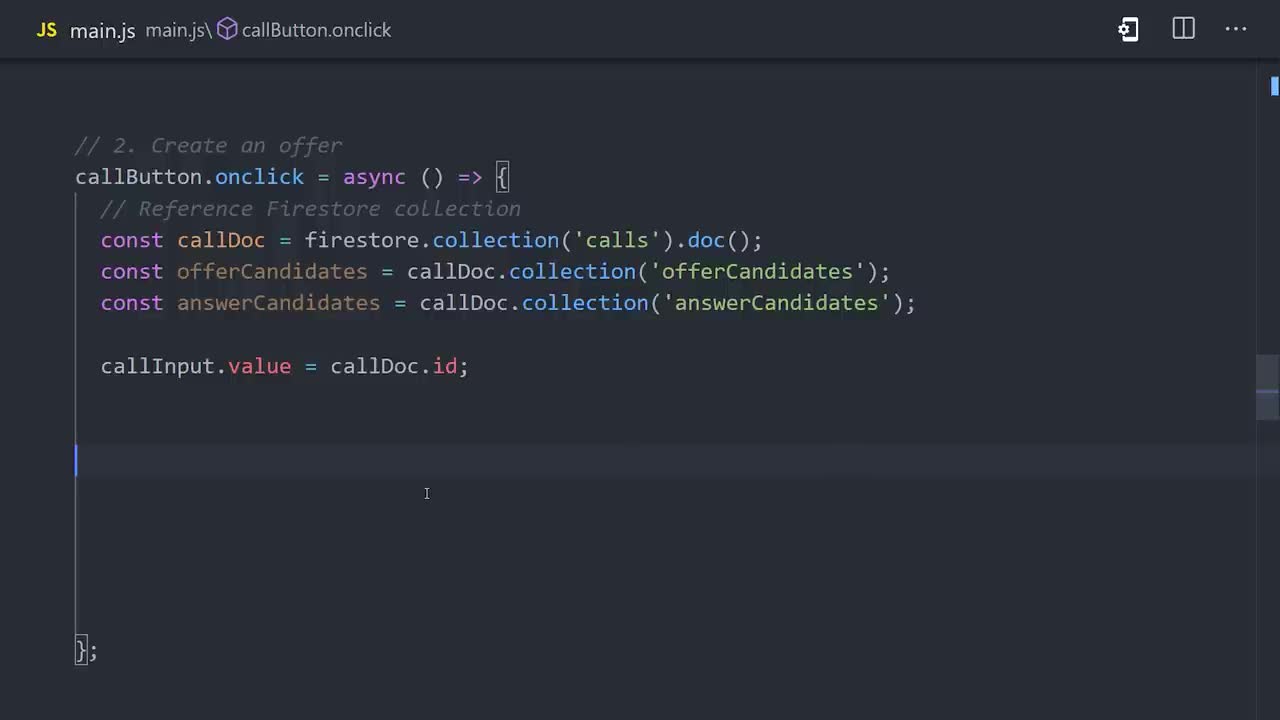Click the 'callDoc' constant declaration name
The height and width of the screenshot is (720, 1280).
[x=221, y=240]
